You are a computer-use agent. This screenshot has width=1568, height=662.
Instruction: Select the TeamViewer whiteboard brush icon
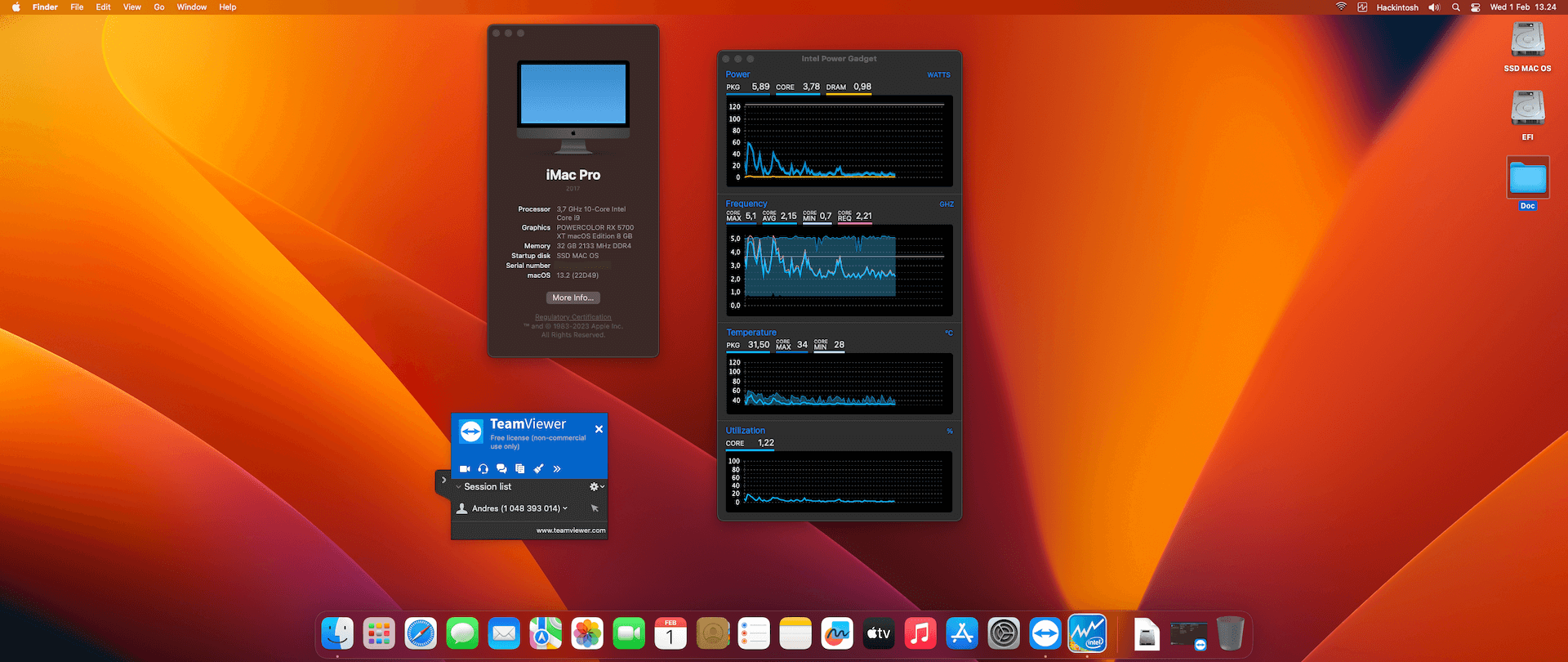pos(538,469)
